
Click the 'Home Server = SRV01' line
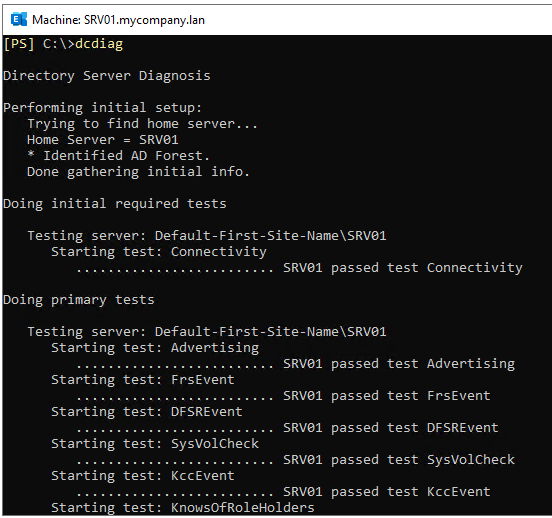[103, 140]
